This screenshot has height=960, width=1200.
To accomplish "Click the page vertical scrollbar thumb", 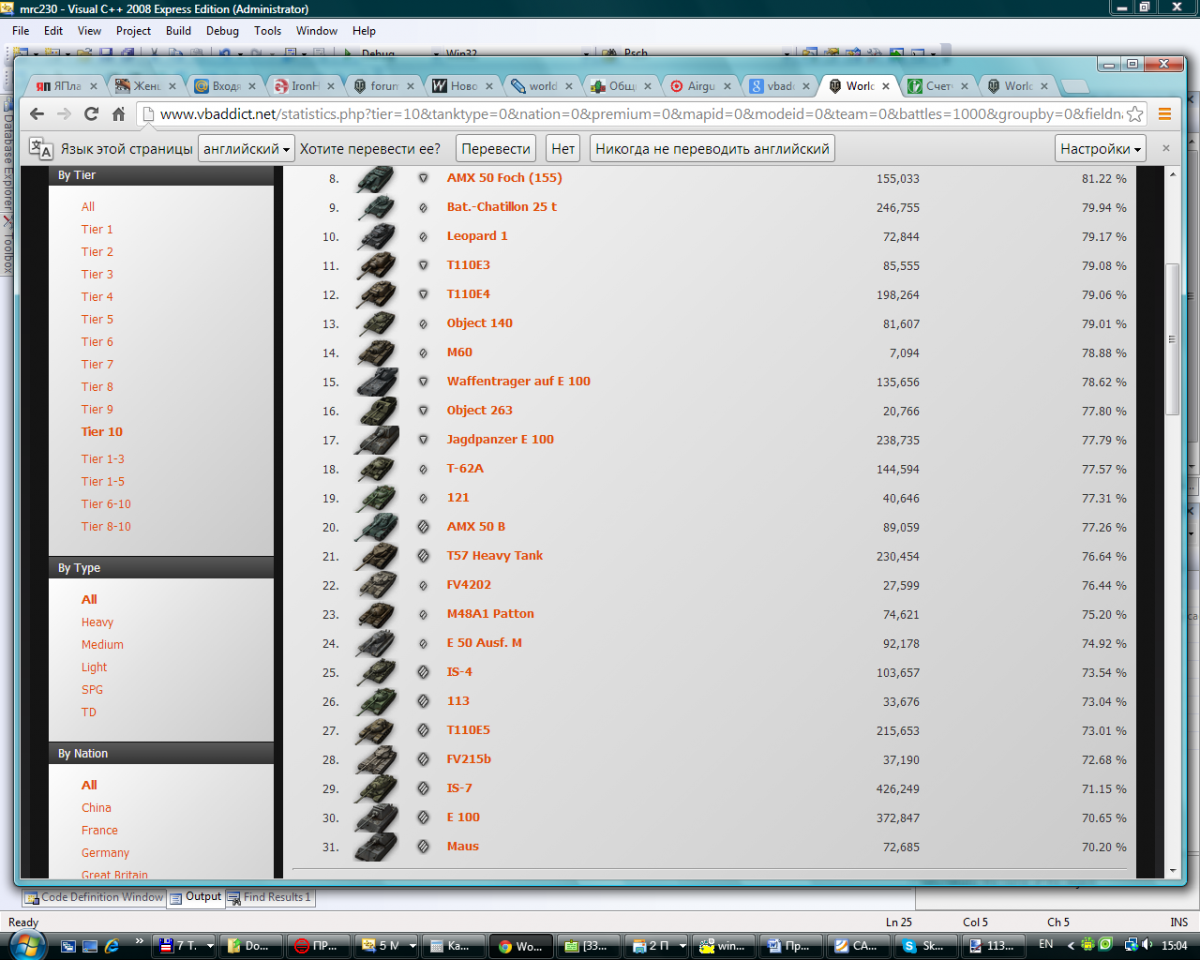I will click(1173, 339).
